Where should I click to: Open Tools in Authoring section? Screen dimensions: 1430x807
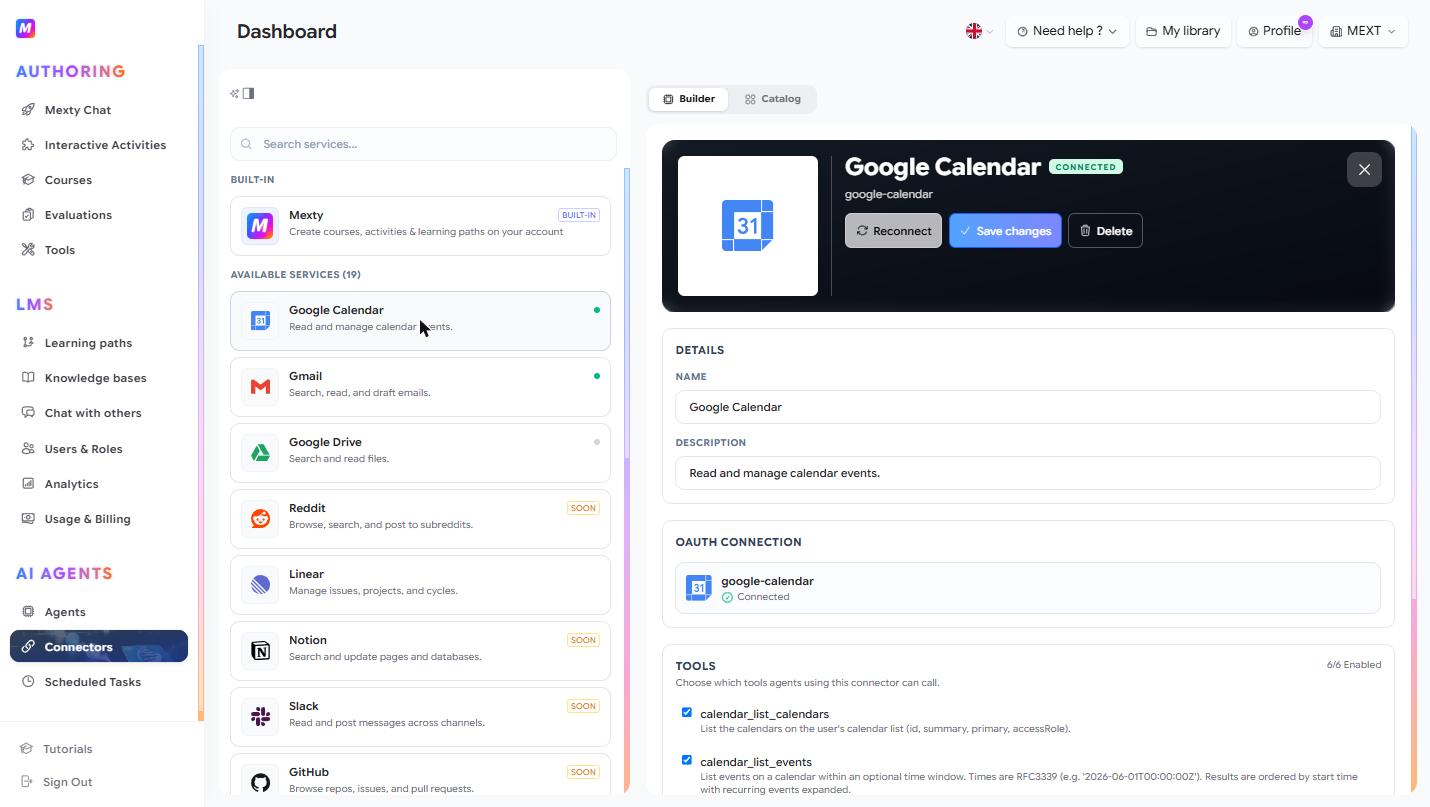coord(59,250)
